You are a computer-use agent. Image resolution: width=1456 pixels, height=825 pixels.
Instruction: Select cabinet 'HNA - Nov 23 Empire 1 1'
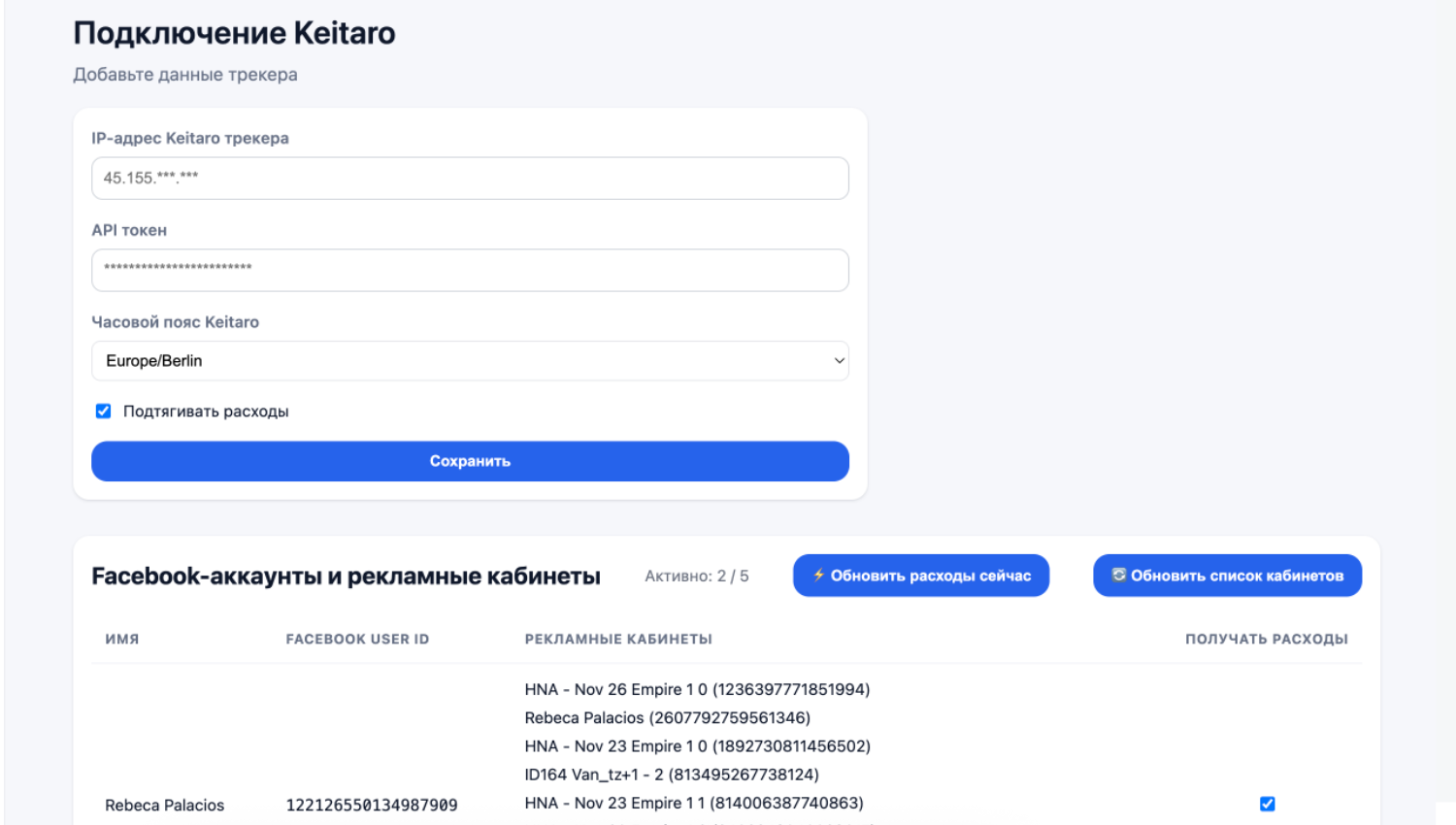(693, 803)
